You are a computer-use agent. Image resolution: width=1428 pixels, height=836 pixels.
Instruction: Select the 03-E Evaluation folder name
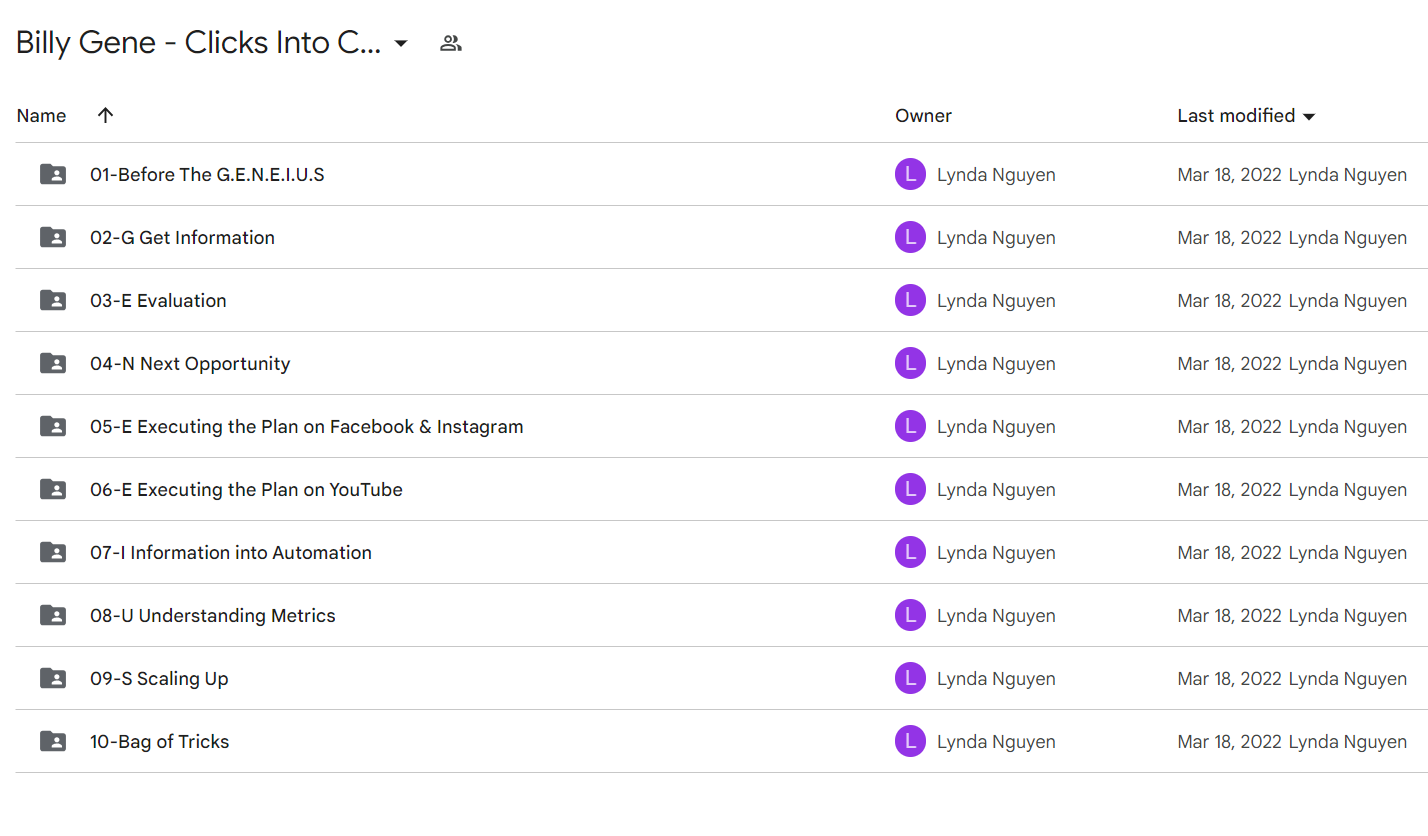click(158, 300)
